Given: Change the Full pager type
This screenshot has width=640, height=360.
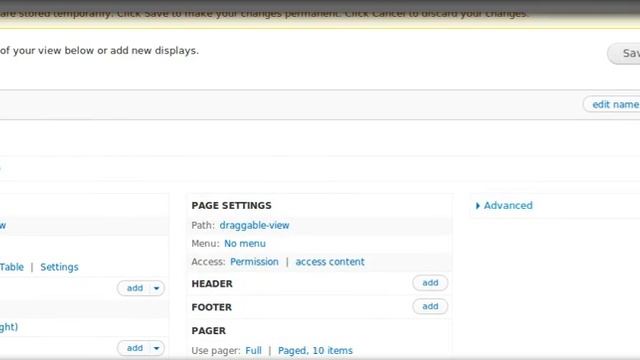Looking at the screenshot, I should [253, 351].
